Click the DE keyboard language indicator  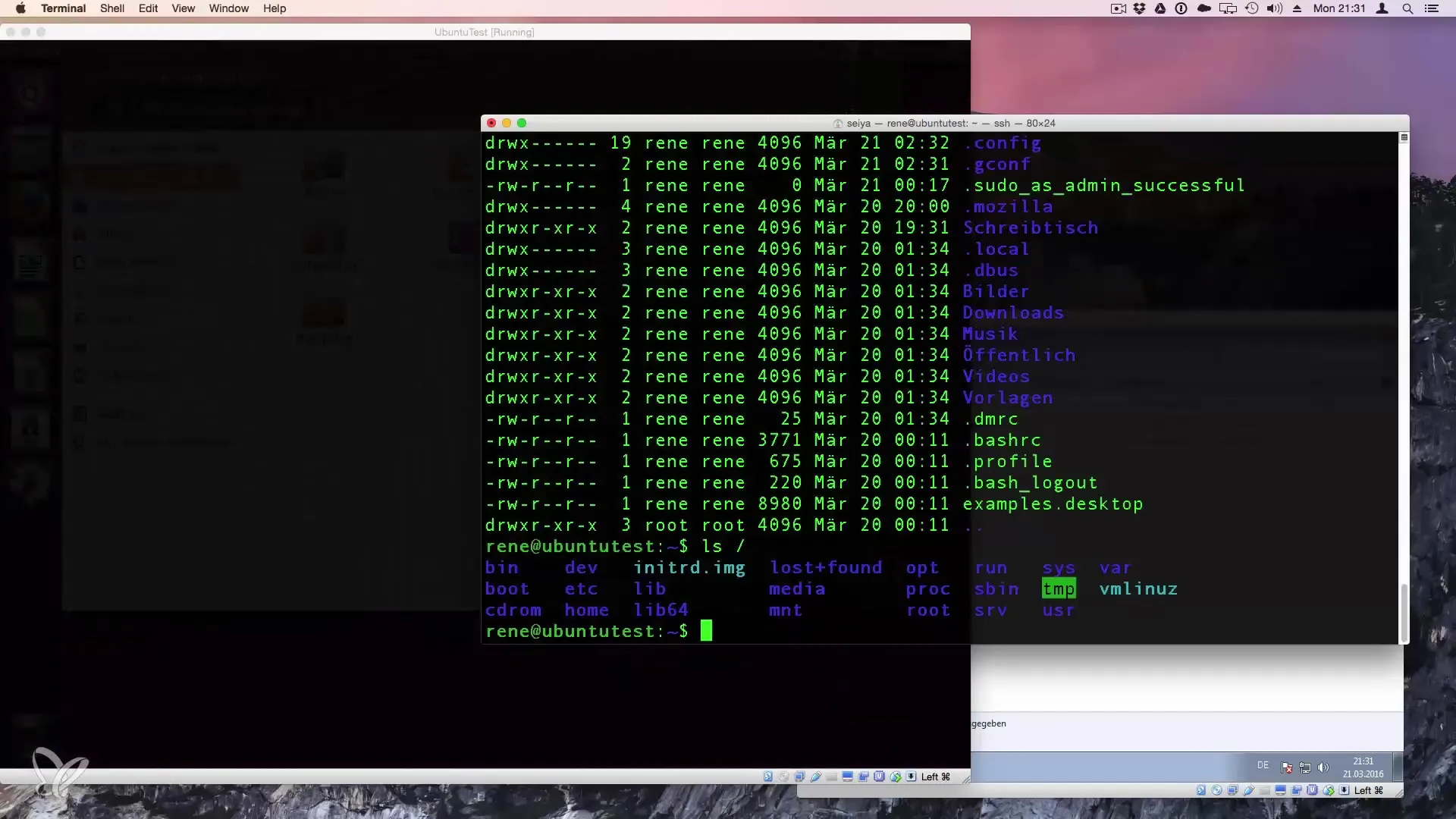pyautogui.click(x=1263, y=766)
